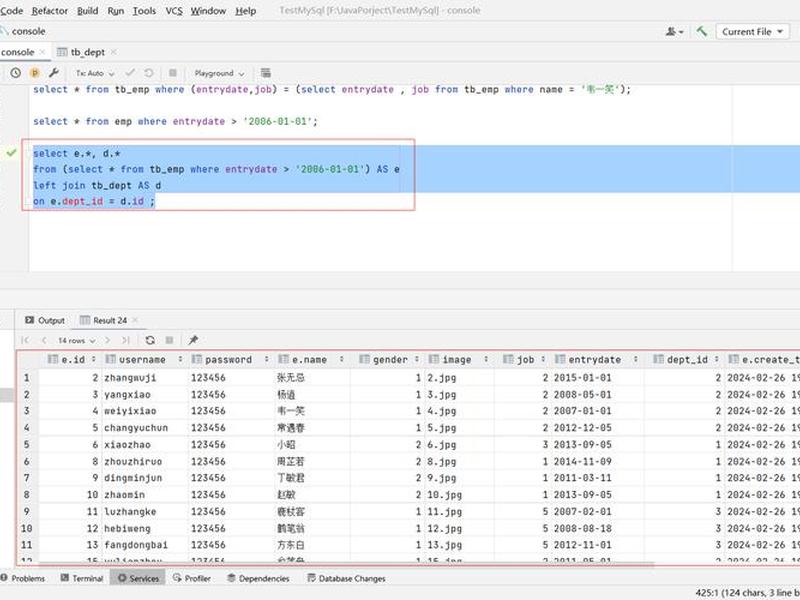
Task: Open the Terminal tool window
Action: (x=82, y=578)
